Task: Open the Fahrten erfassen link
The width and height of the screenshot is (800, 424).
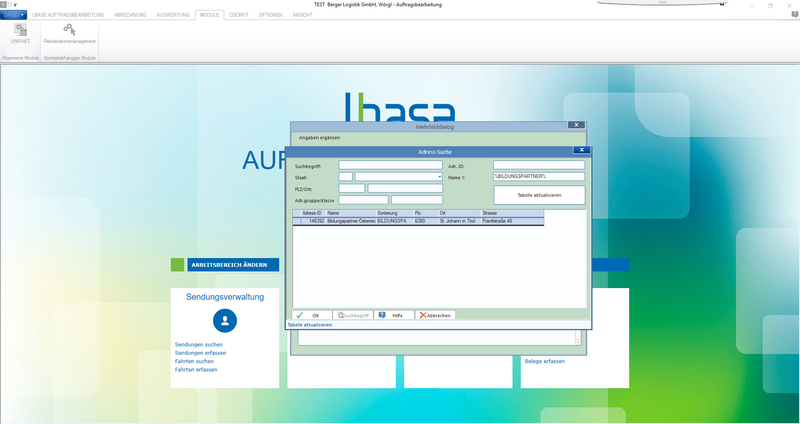Action: (x=196, y=369)
